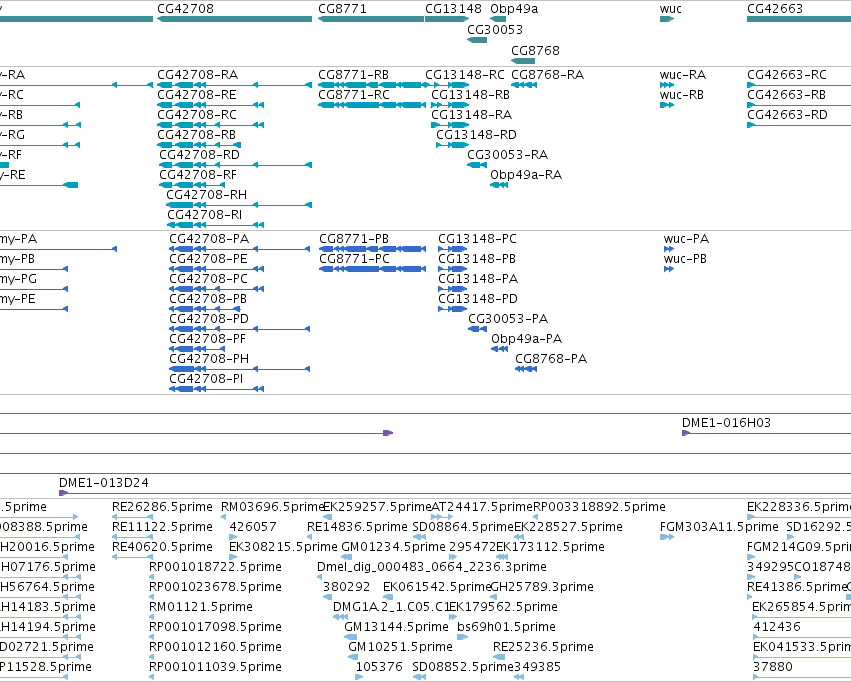Viewport: 851px width, 682px height.
Task: Select protein Obp49a-PA
Action: tap(526, 339)
